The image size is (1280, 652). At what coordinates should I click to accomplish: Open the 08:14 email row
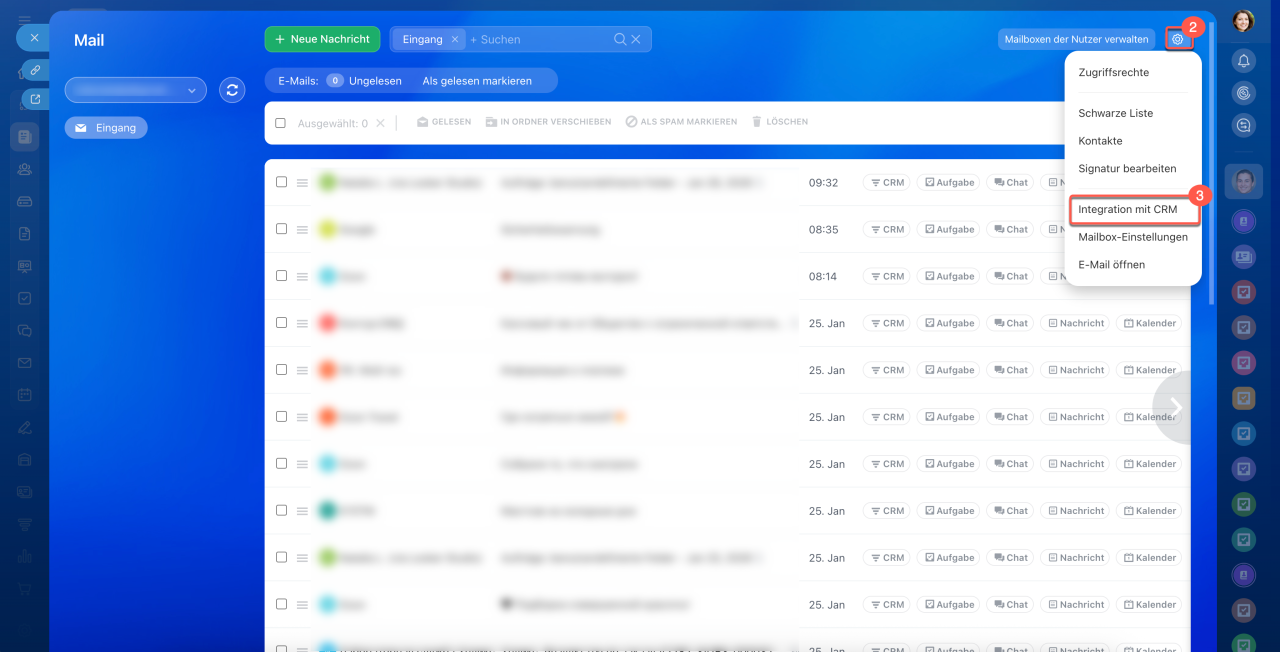[727, 276]
